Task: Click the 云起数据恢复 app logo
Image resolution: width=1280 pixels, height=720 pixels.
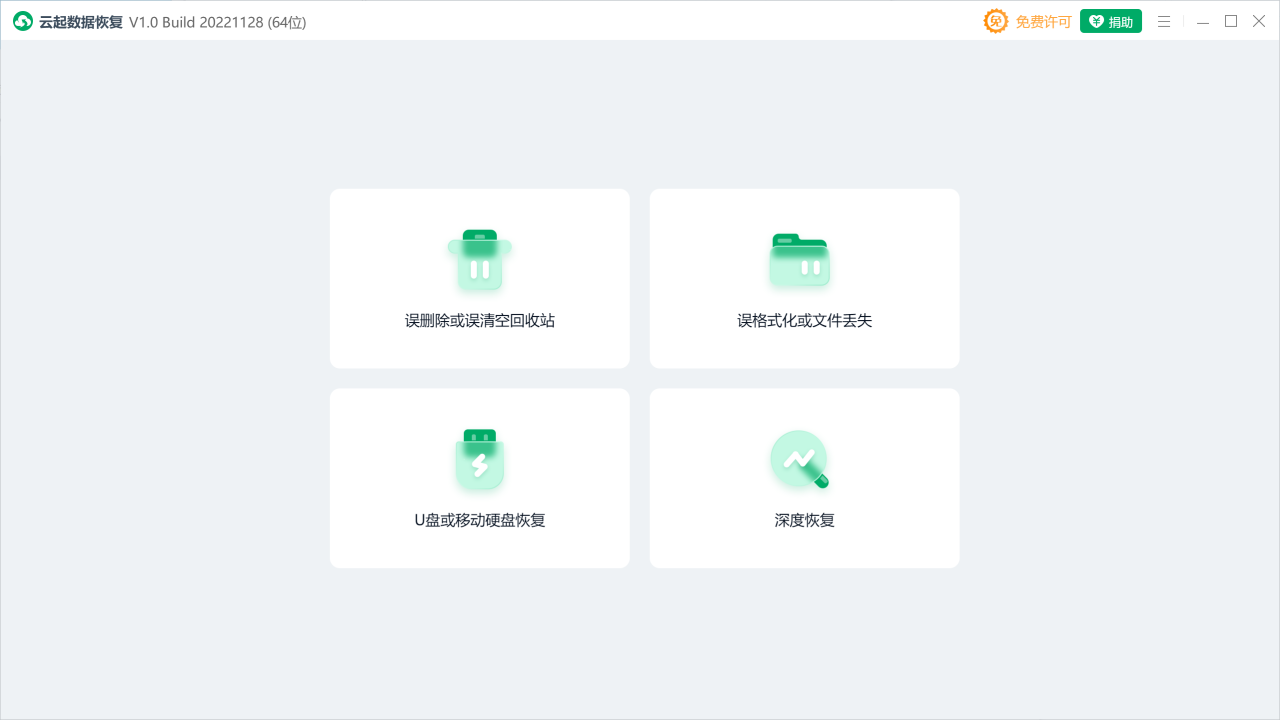Action: pyautogui.click(x=23, y=21)
